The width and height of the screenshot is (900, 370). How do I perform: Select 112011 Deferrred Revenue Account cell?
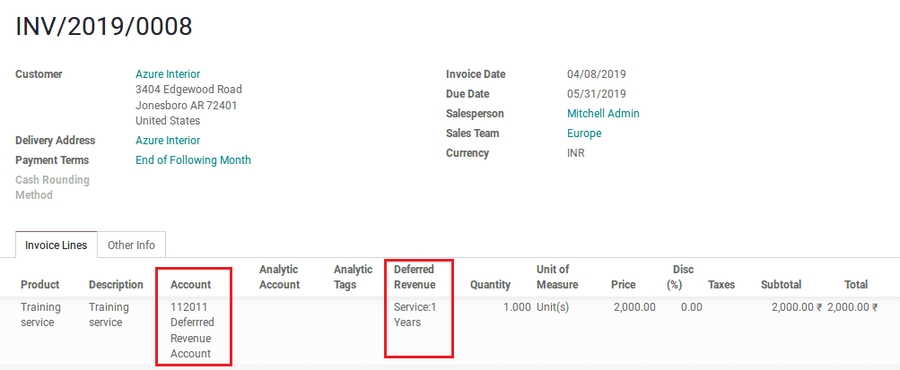(192, 330)
